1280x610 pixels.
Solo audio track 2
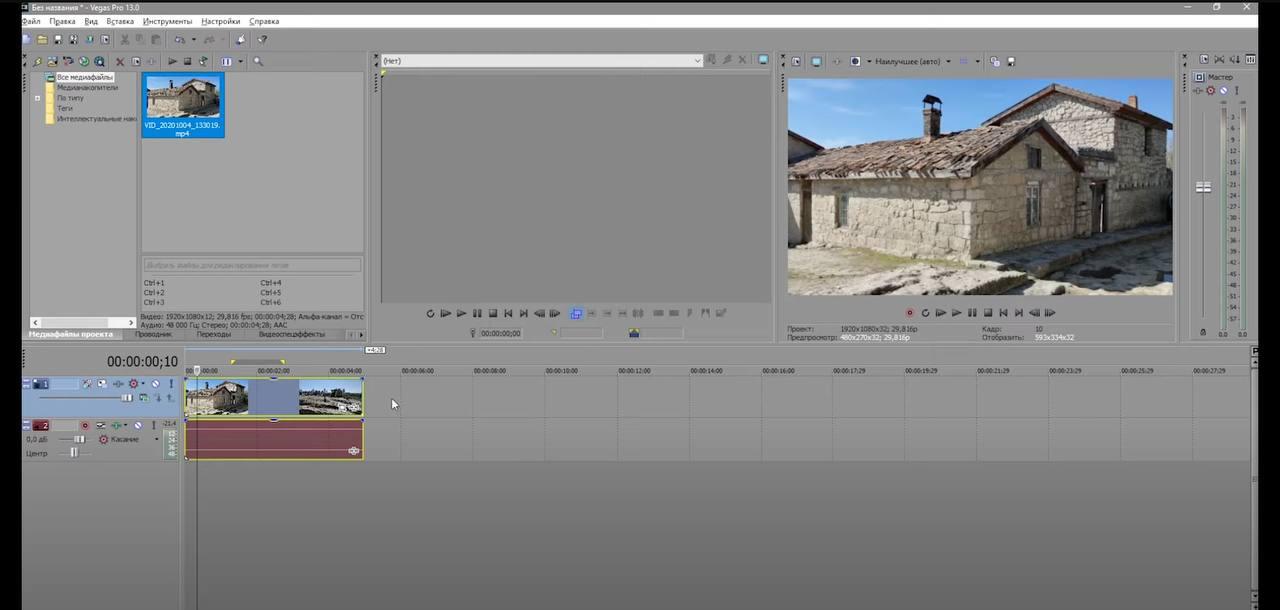coord(154,424)
